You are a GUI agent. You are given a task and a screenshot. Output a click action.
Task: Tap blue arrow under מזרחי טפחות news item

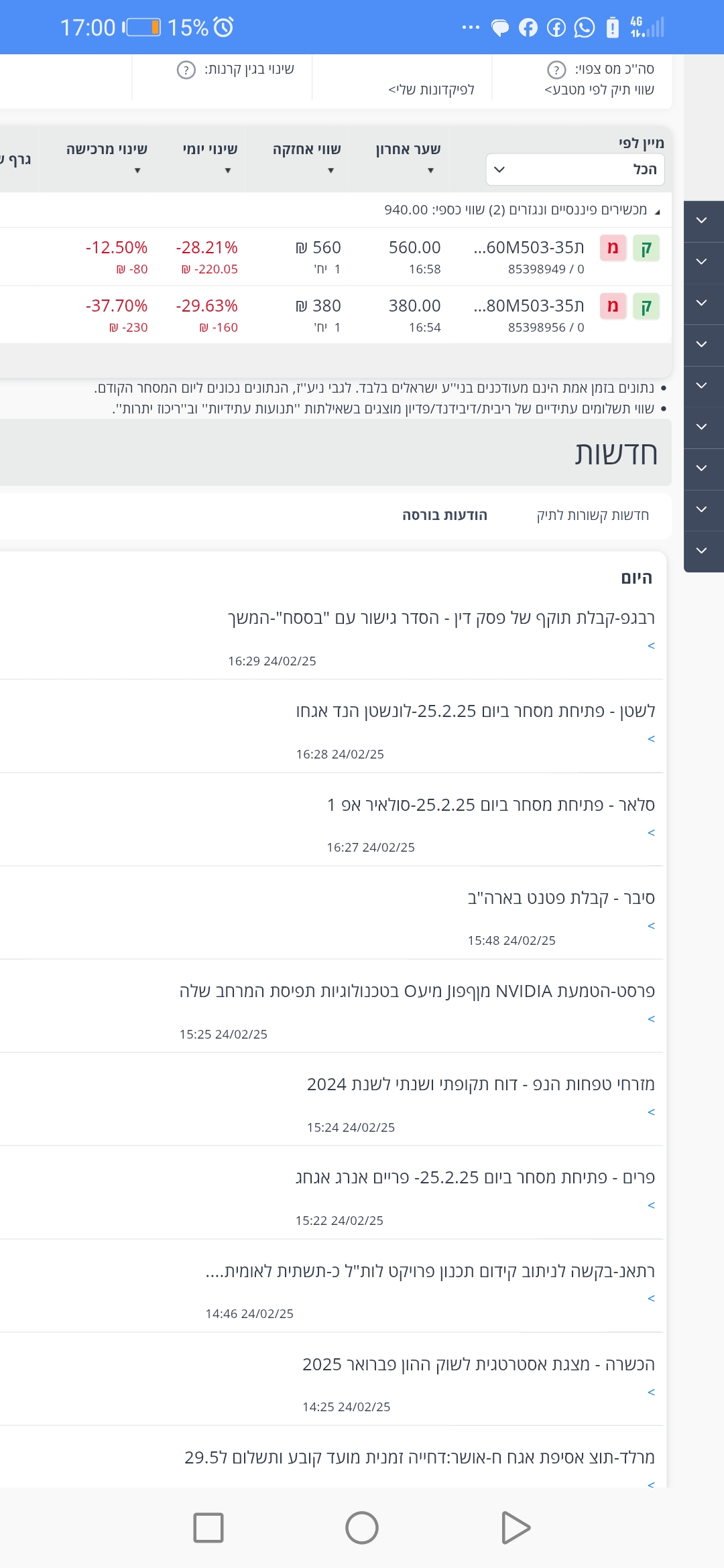coord(651,1112)
